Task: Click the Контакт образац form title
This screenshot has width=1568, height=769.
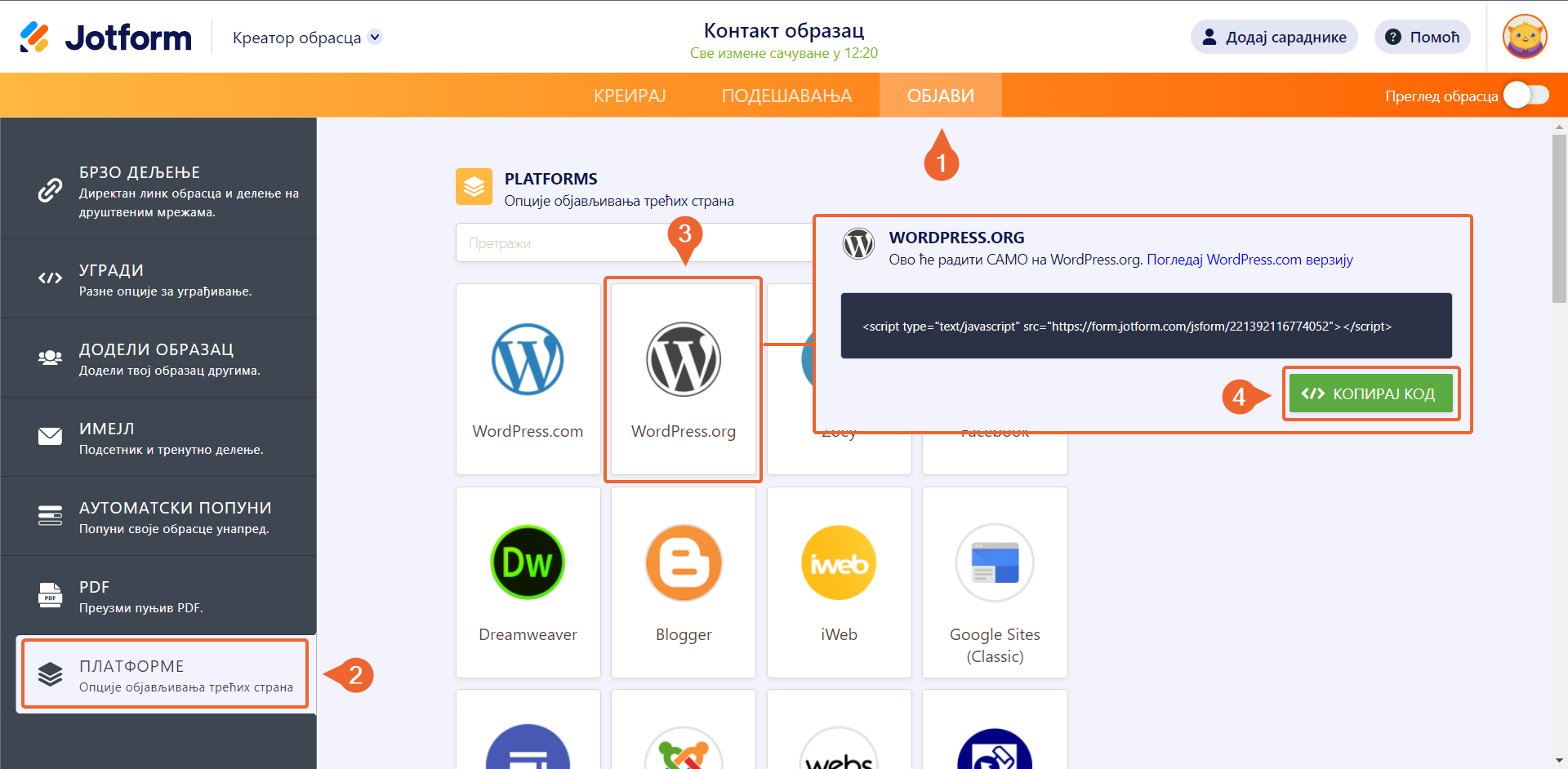Action: [784, 30]
